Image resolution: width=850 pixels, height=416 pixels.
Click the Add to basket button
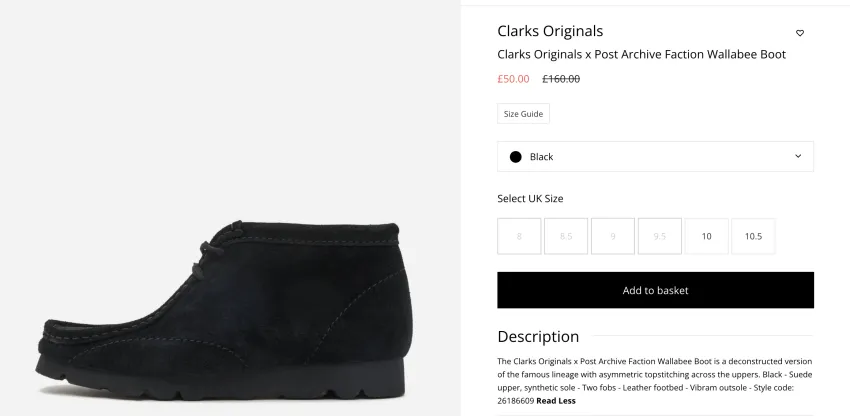[x=655, y=290]
